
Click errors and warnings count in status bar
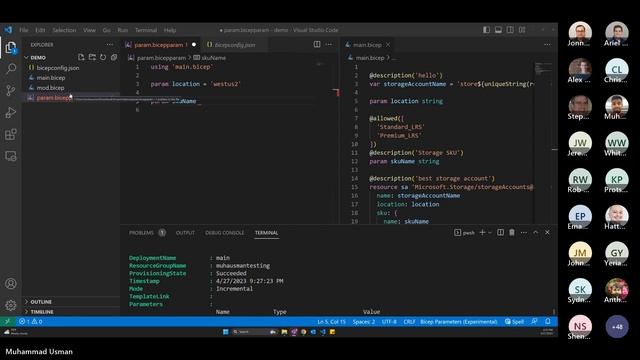click(31, 322)
